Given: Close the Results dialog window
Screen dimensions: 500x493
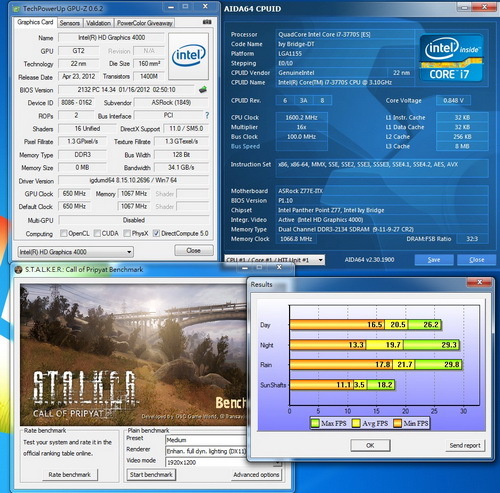Looking at the screenshot, I should click(479, 282).
